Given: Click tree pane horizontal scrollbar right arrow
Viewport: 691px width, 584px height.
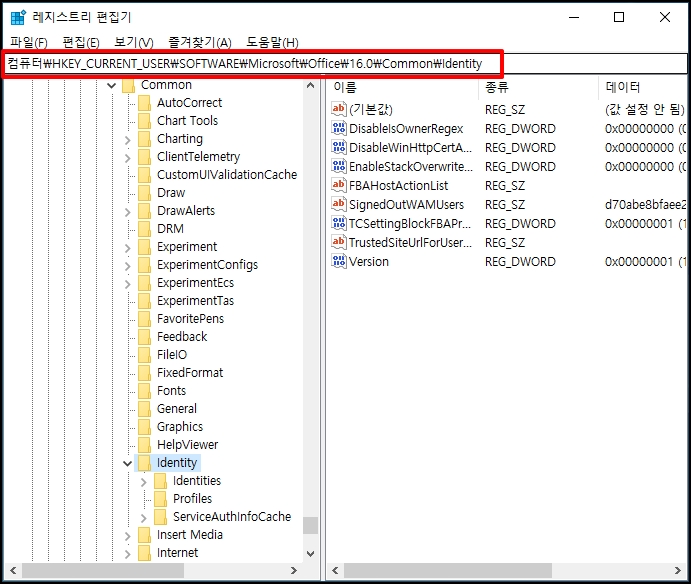Looking at the screenshot, I should 293,570.
